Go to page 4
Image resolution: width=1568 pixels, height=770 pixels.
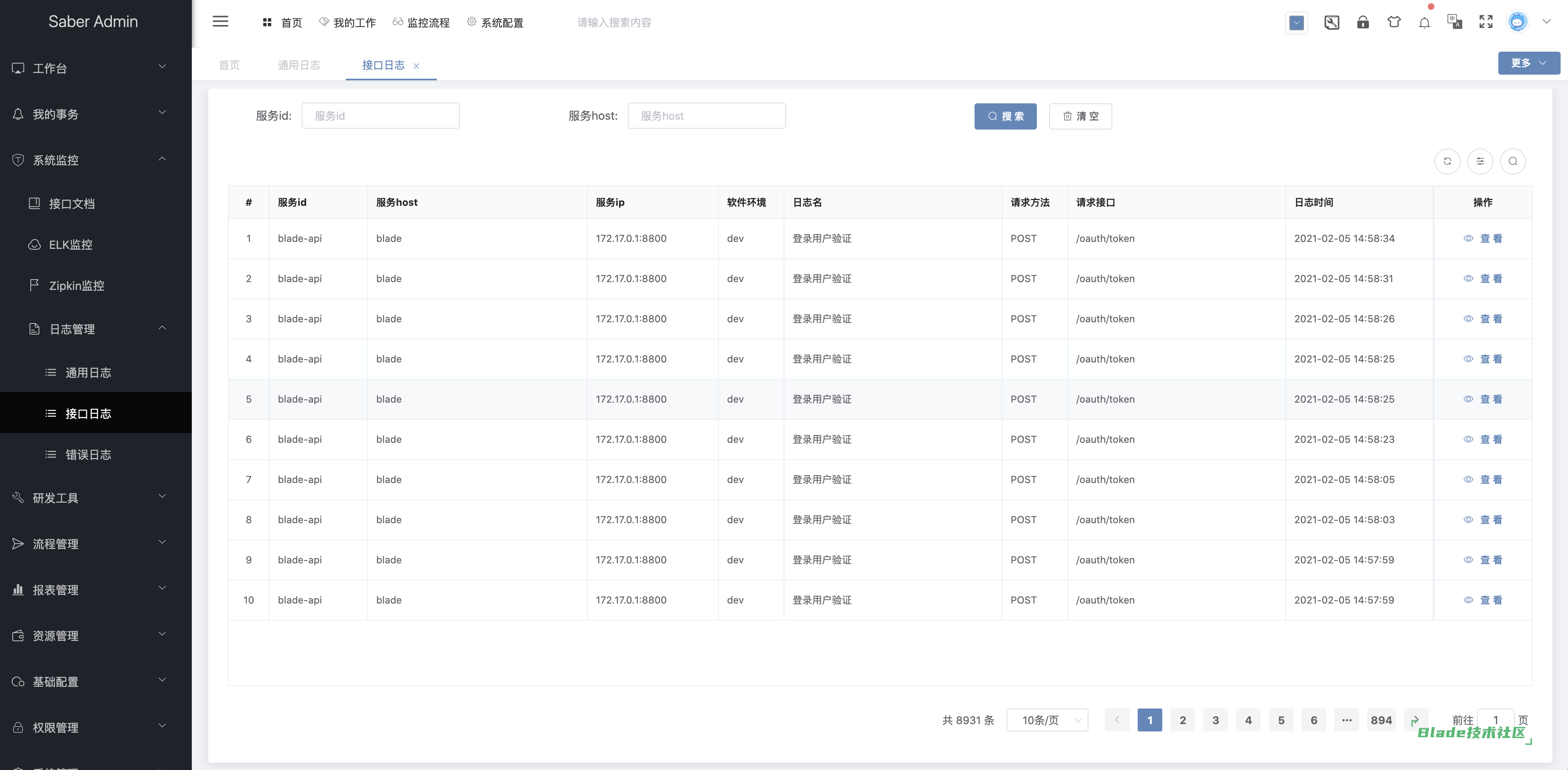pos(1248,720)
